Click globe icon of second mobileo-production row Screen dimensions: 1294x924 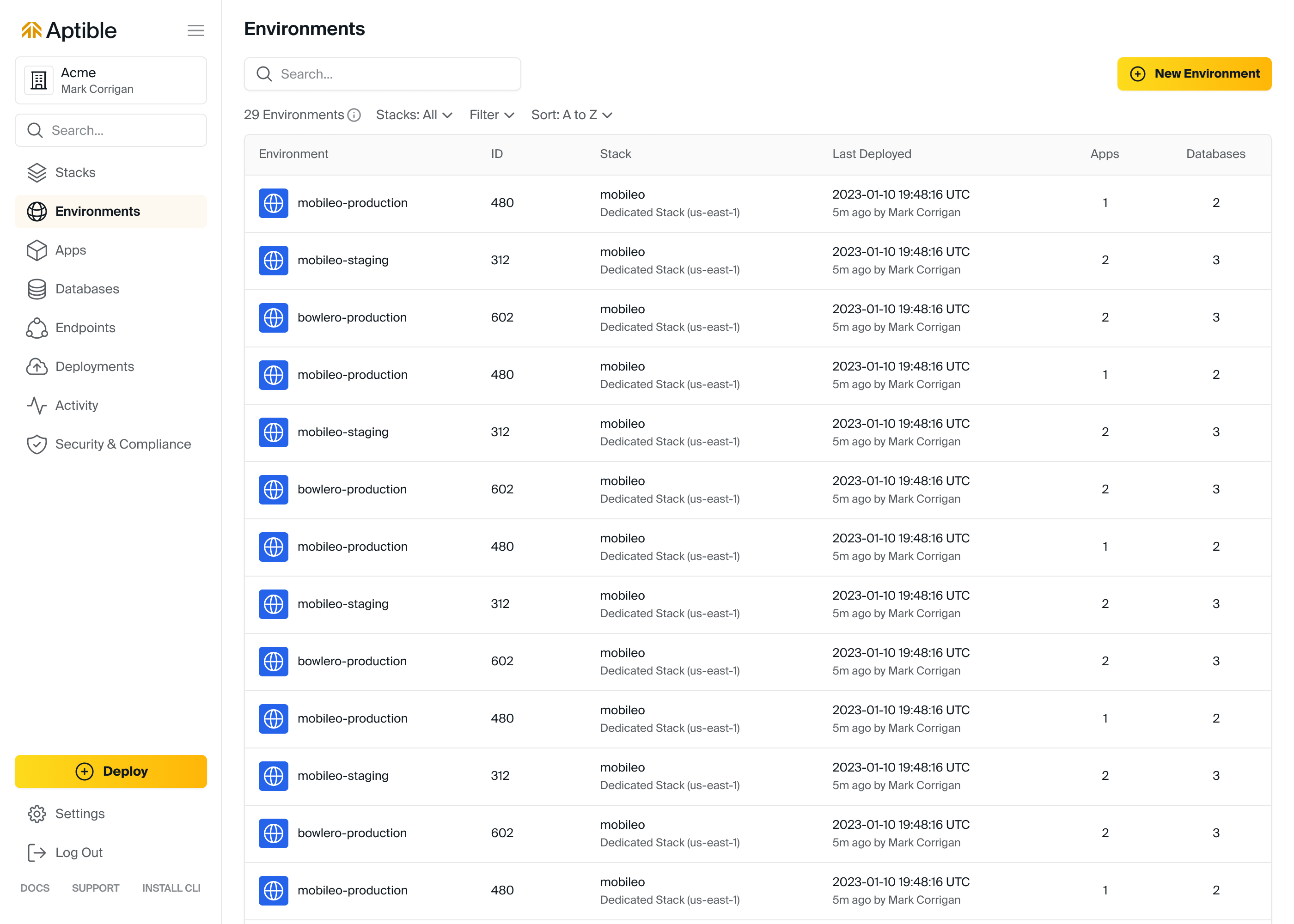(x=274, y=375)
